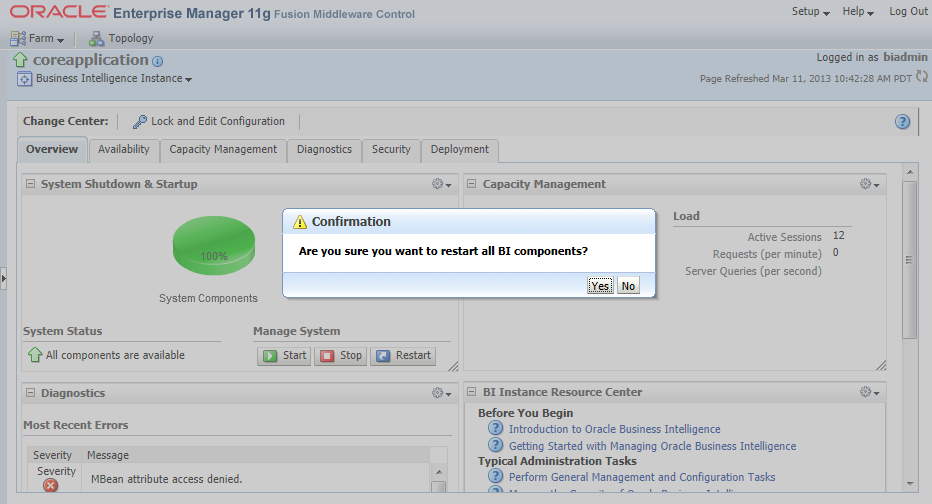Open Capacity Management panel gear options
The height and width of the screenshot is (504, 932).
tap(870, 184)
